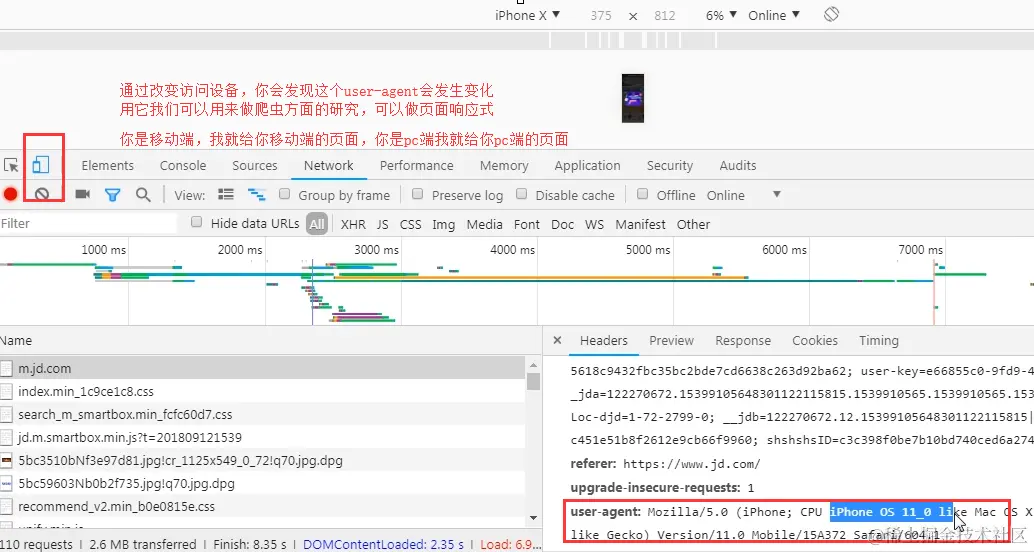This screenshot has width=1034, height=552.
Task: Filter requests by XHR
Action: click(x=353, y=224)
